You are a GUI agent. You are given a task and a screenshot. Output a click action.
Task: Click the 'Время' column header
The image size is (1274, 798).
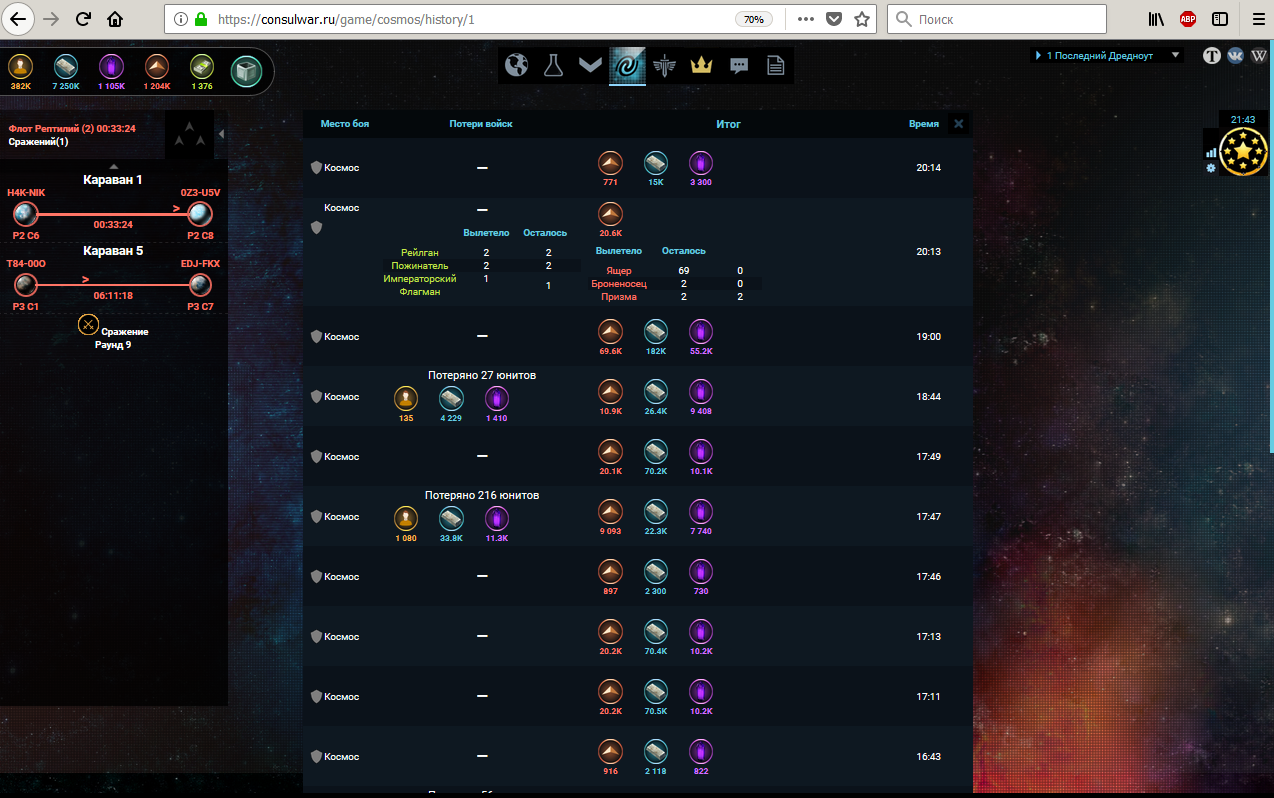pos(923,124)
